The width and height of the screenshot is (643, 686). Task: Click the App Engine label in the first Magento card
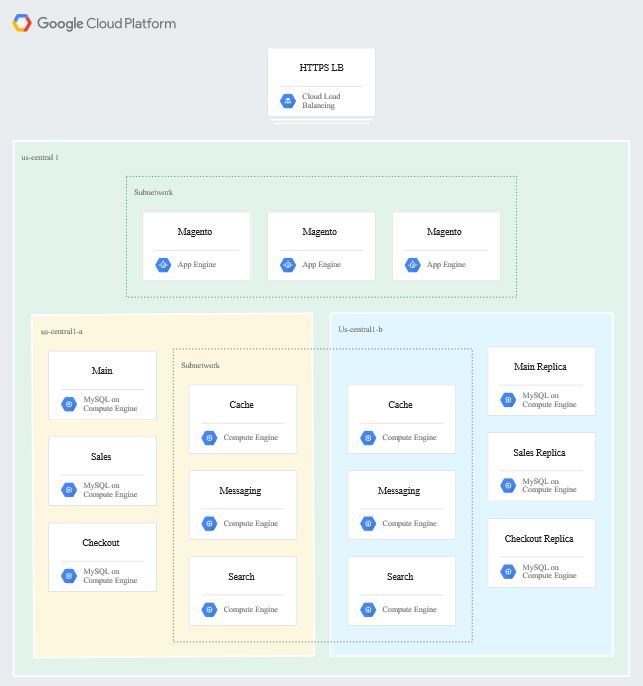point(197,264)
